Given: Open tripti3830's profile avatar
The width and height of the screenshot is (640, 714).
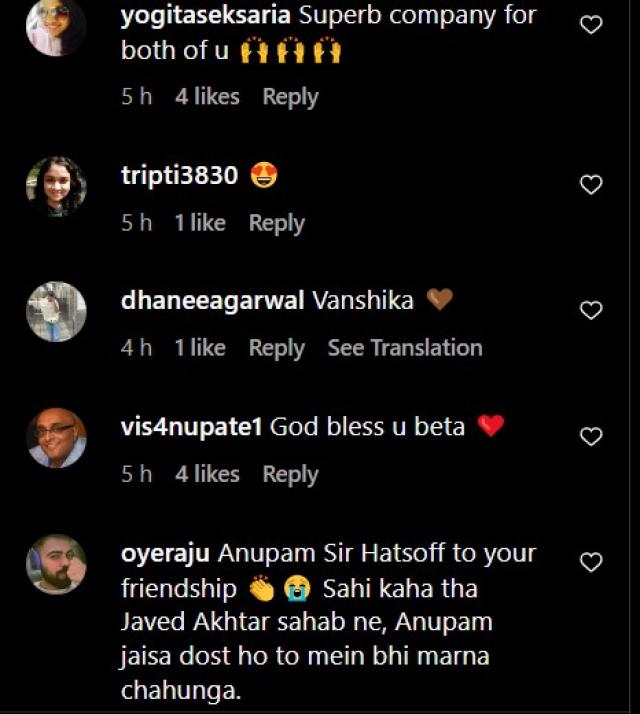Looking at the screenshot, I should point(56,186).
